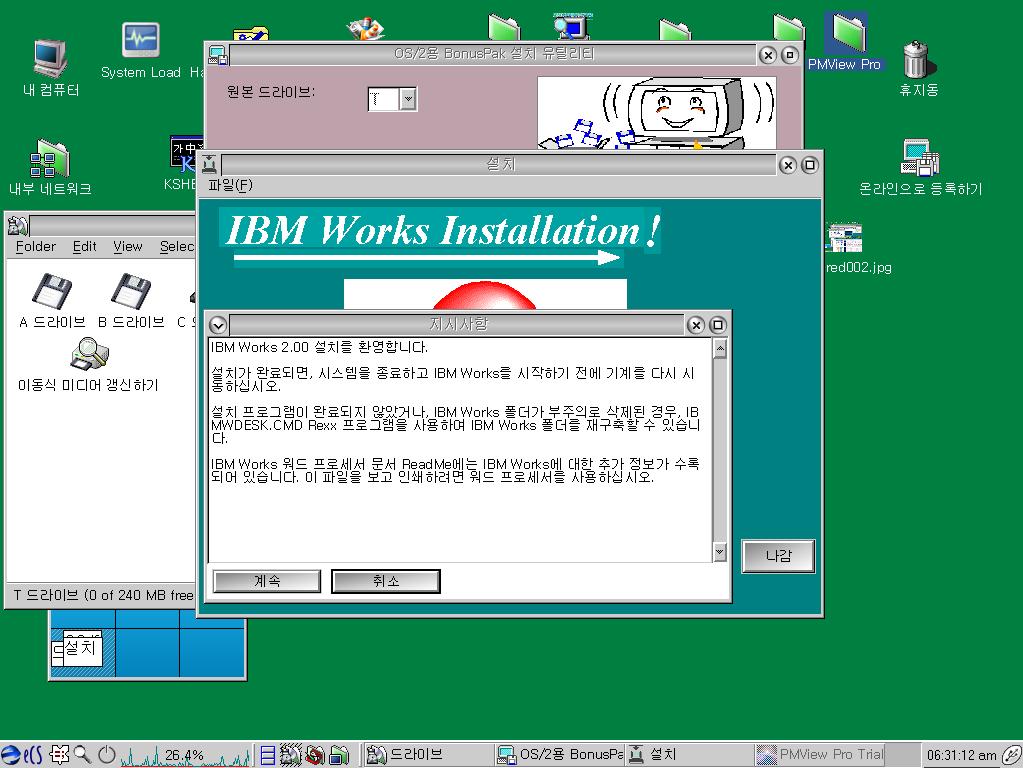Click the instructions scrollbar up arrow
This screenshot has width=1023, height=768.
point(720,349)
